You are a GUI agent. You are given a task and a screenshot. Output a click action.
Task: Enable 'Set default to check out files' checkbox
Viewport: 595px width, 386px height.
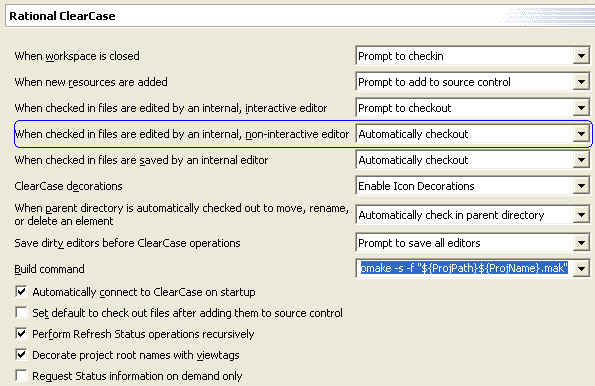click(22, 313)
